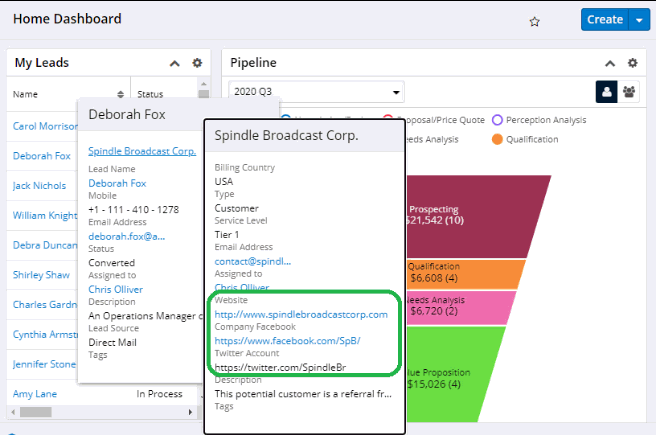
Task: Click the My Leads vertical scrollbar thumb
Action: click(204, 94)
